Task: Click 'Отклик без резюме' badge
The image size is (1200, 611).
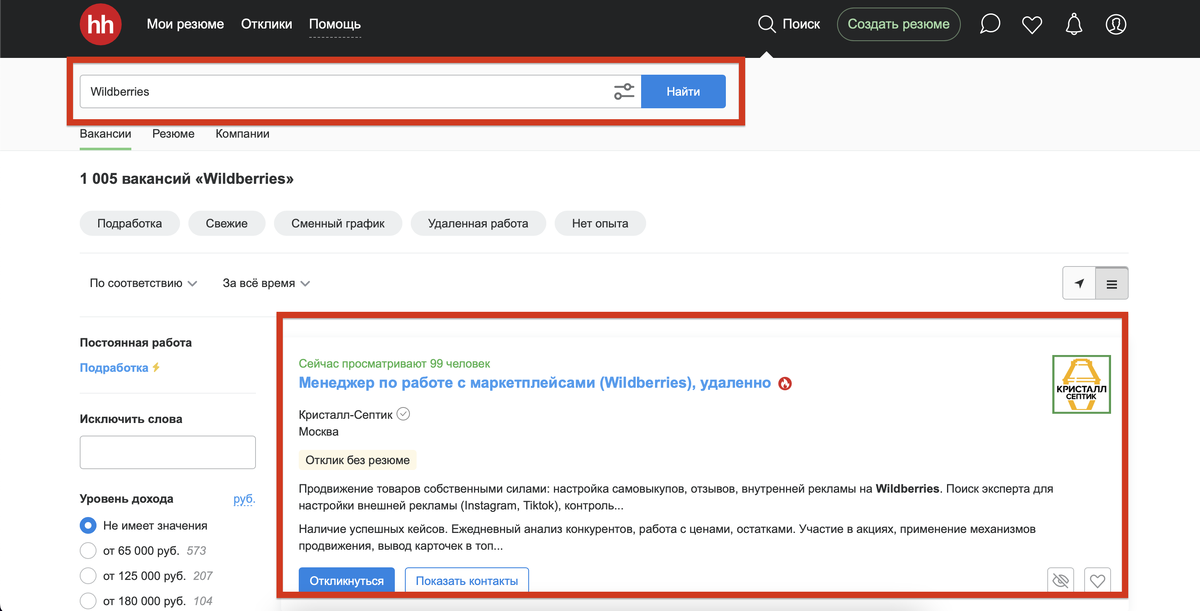Action: click(x=358, y=461)
